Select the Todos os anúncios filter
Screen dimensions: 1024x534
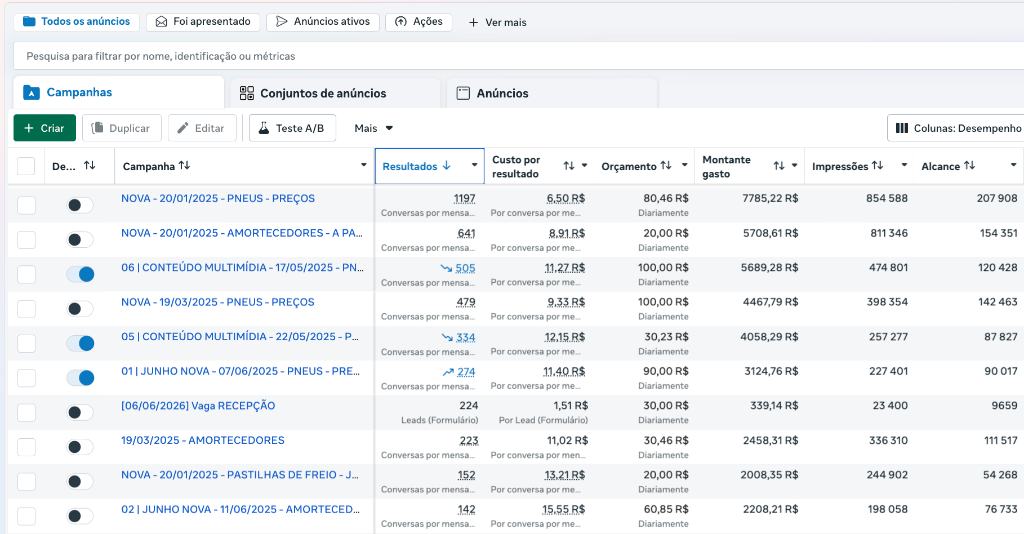[76, 22]
